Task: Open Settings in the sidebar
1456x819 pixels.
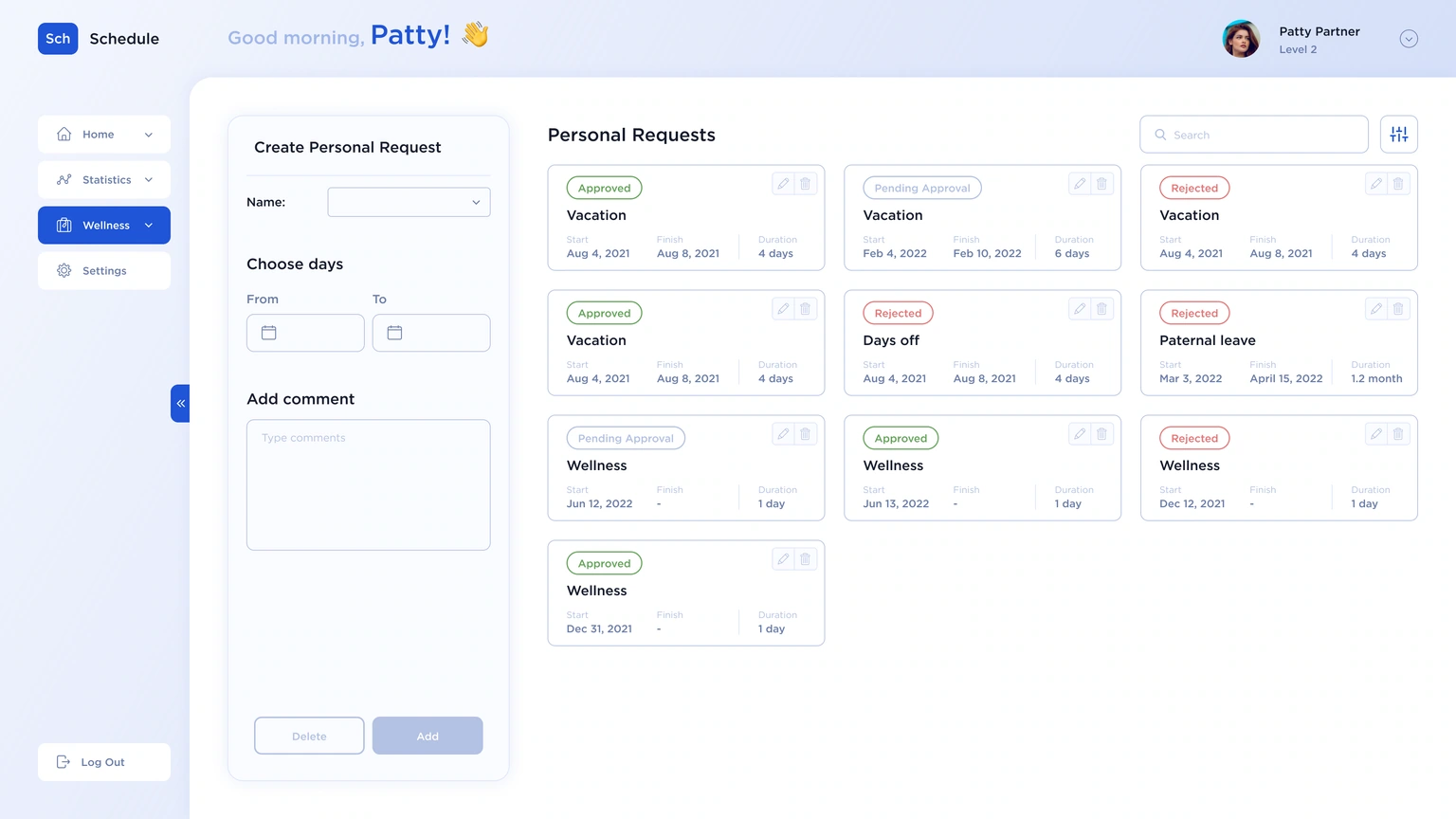Action: (104, 271)
